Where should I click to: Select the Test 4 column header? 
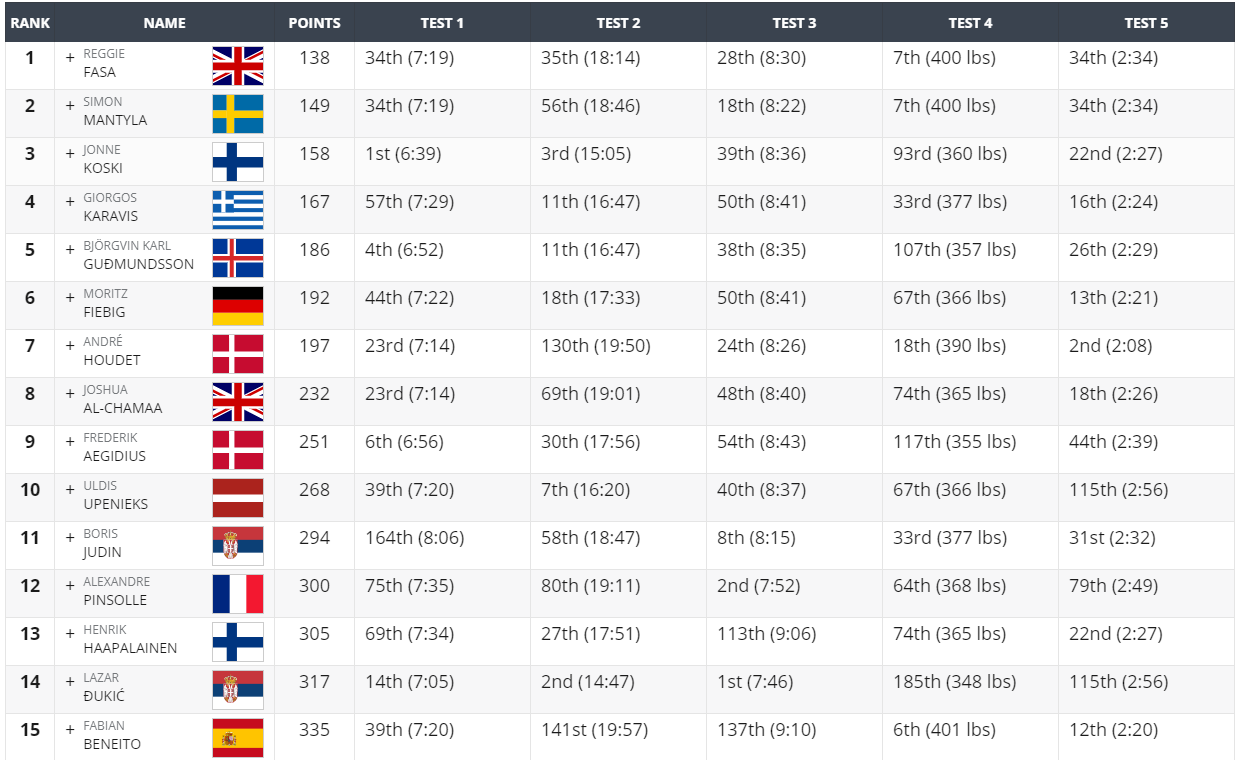click(x=970, y=23)
